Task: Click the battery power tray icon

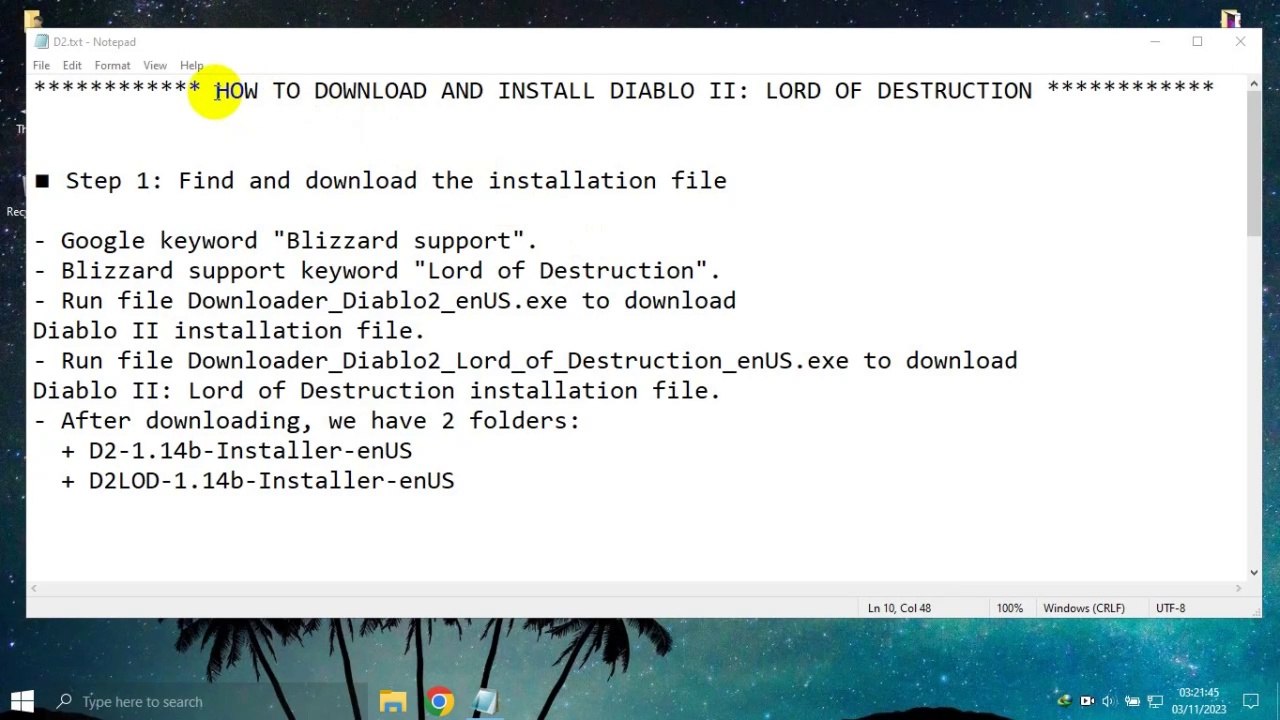Action: [1132, 701]
